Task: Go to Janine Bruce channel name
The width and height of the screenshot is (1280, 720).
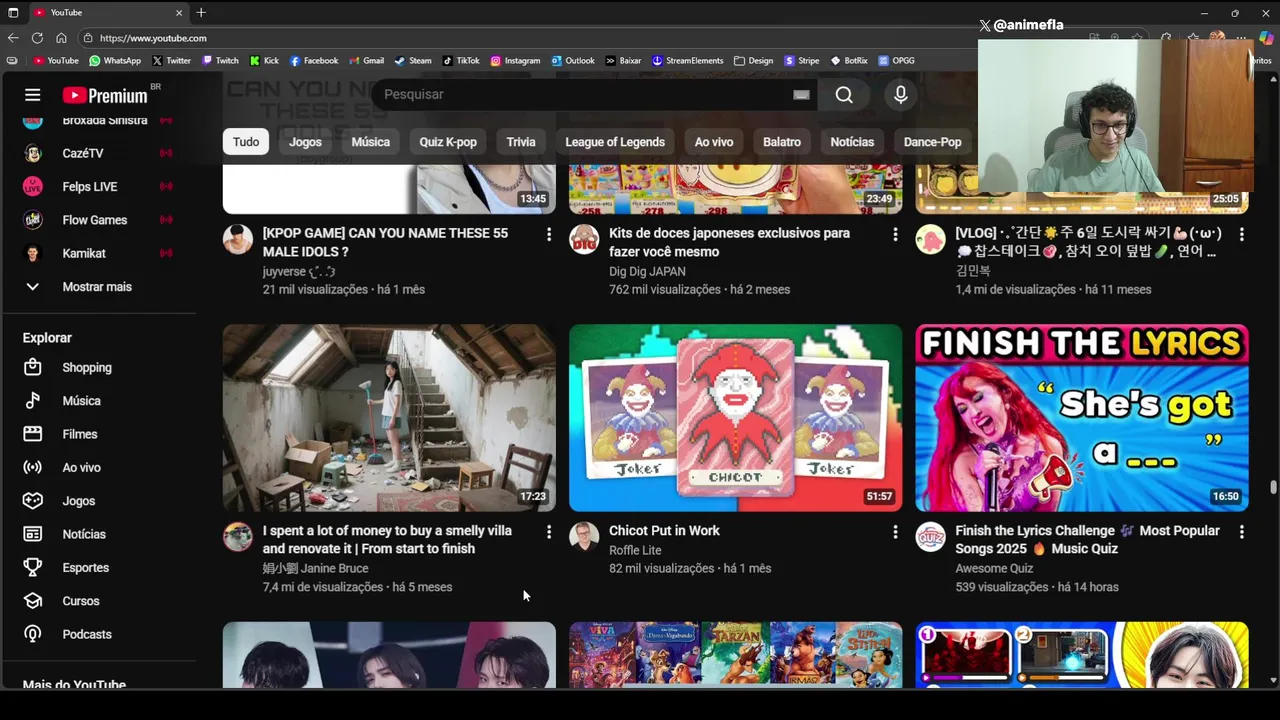Action: click(315, 568)
